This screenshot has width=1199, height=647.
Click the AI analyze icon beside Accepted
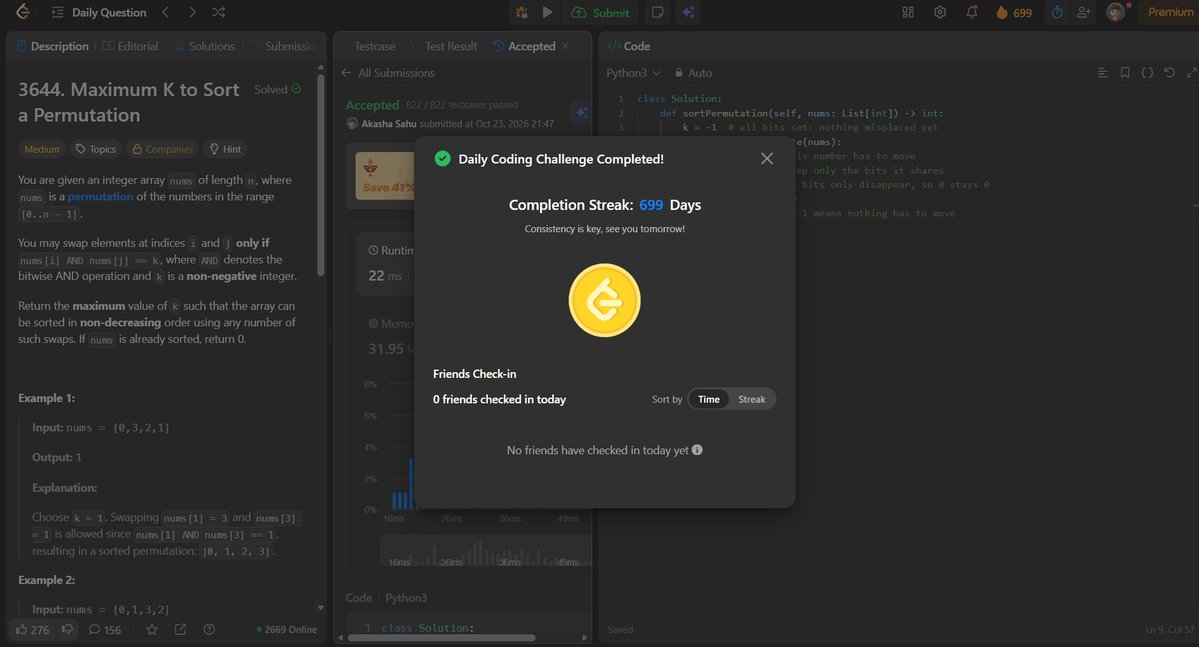point(582,112)
